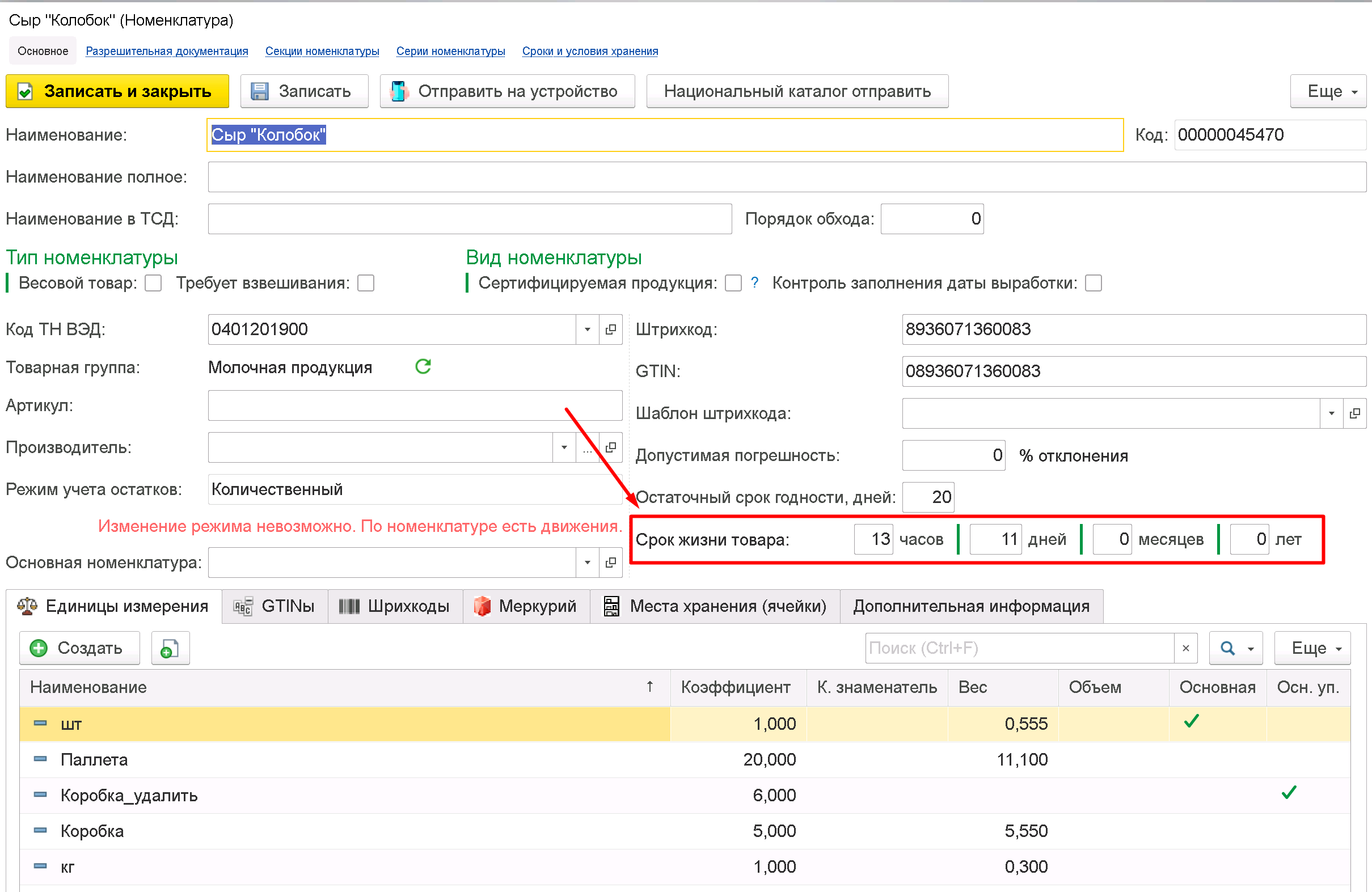Open the Дополнительная информация tab
The width and height of the screenshot is (1372, 892).
coord(972,606)
